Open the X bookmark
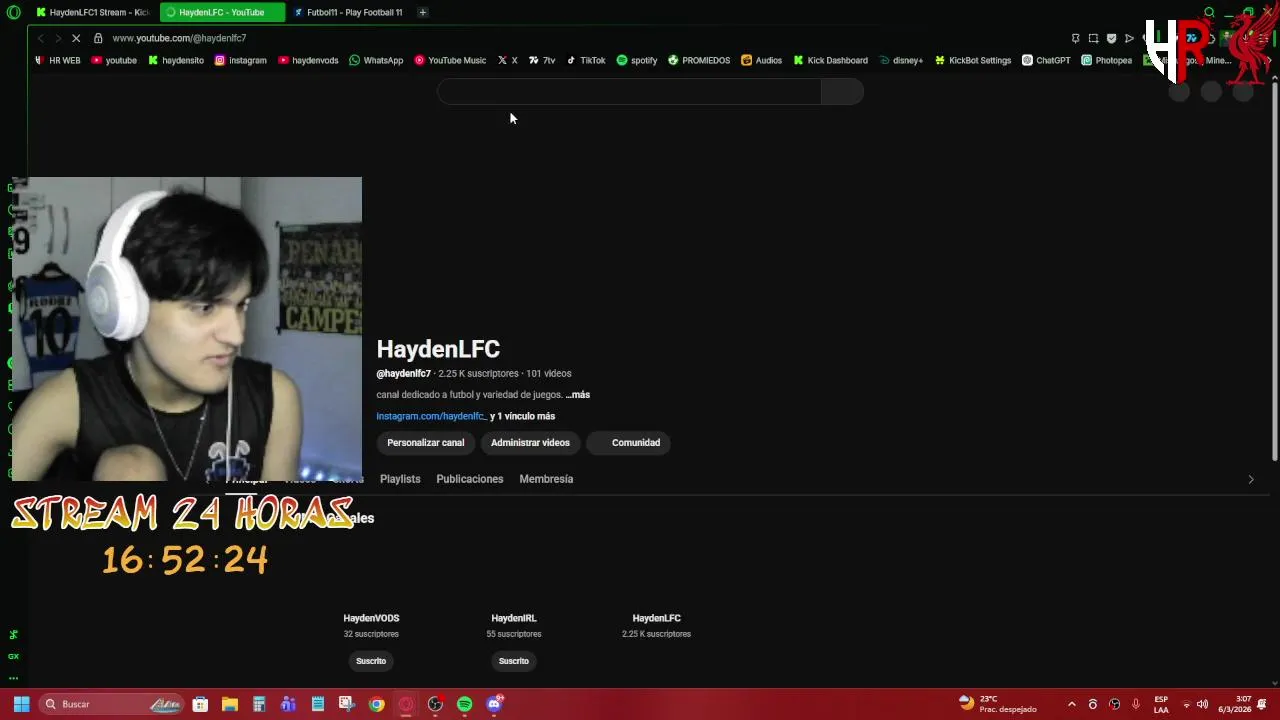 point(507,60)
